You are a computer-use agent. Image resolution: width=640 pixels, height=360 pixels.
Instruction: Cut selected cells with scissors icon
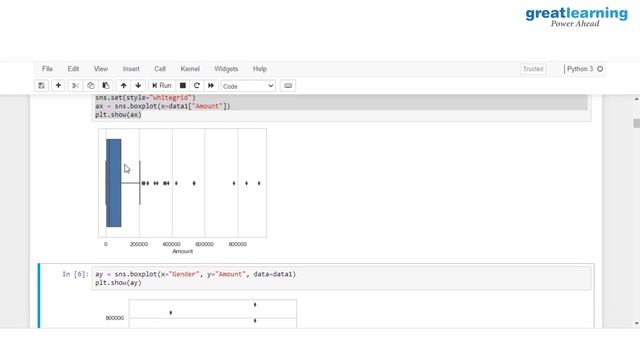(x=75, y=86)
